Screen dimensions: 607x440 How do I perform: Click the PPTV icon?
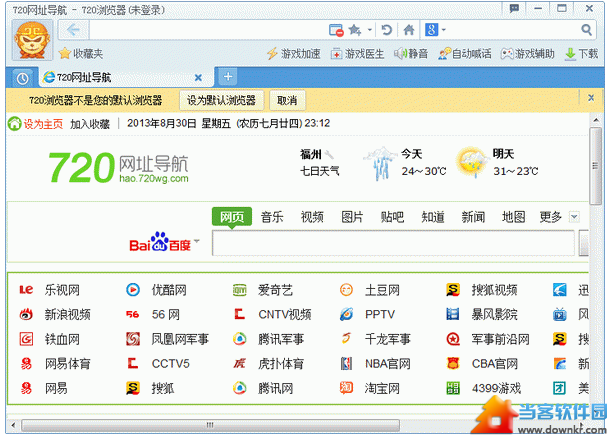(x=346, y=314)
